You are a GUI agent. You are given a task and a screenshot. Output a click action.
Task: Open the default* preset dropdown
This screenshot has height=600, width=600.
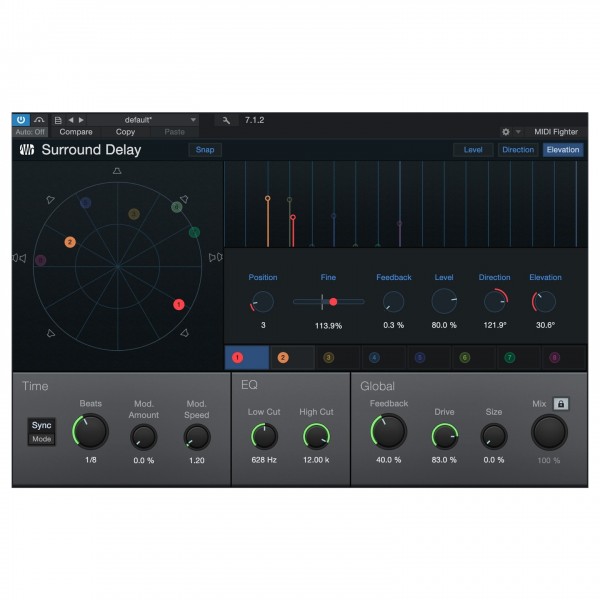pos(143,120)
